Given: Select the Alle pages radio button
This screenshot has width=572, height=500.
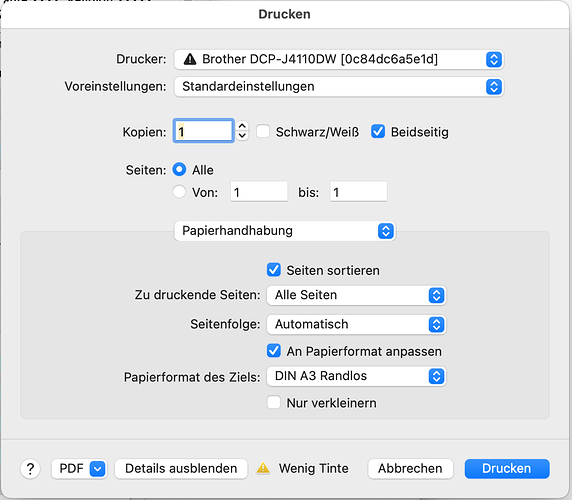Looking at the screenshot, I should 179,170.
